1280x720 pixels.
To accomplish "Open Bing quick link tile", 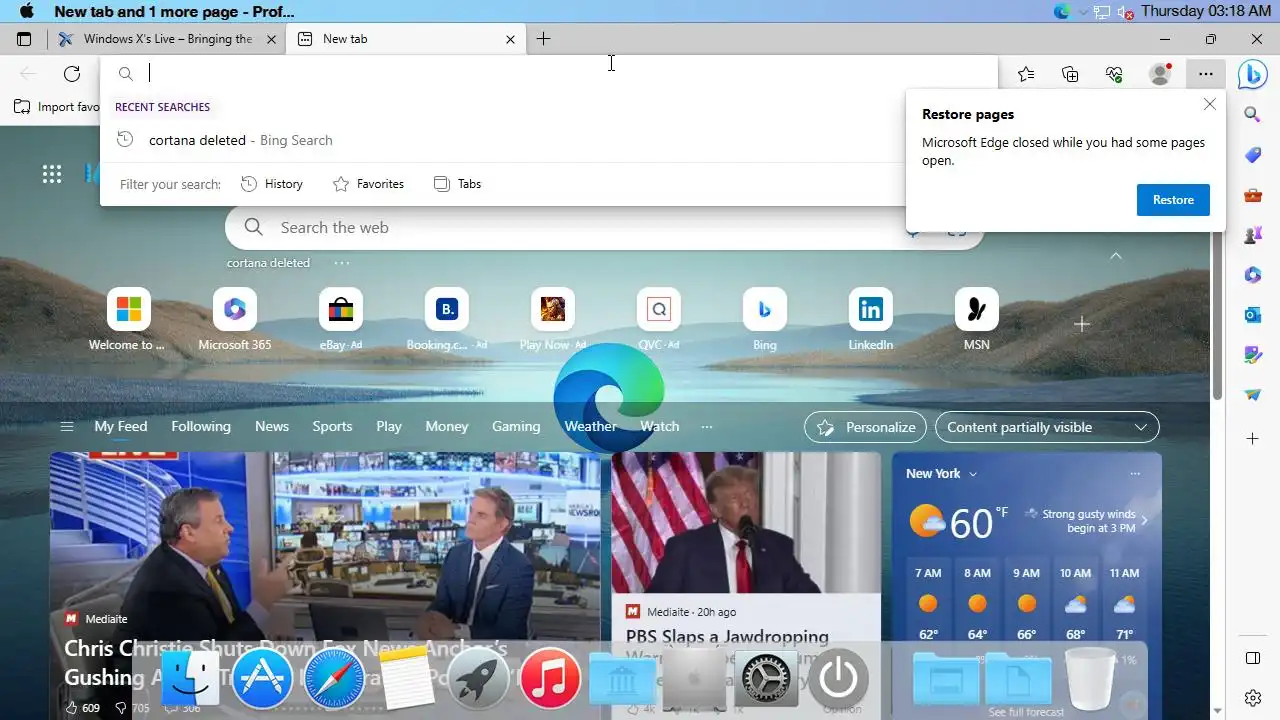I will click(x=765, y=320).
